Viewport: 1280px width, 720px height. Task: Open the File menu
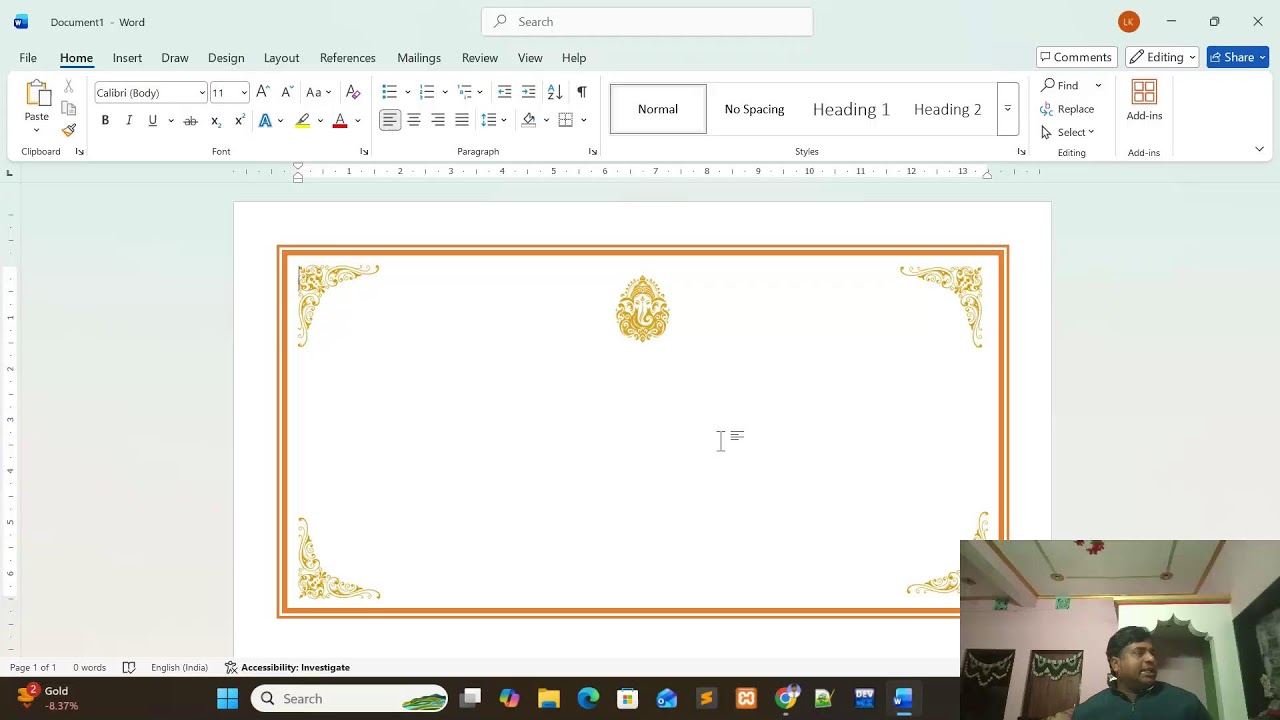tap(28, 58)
